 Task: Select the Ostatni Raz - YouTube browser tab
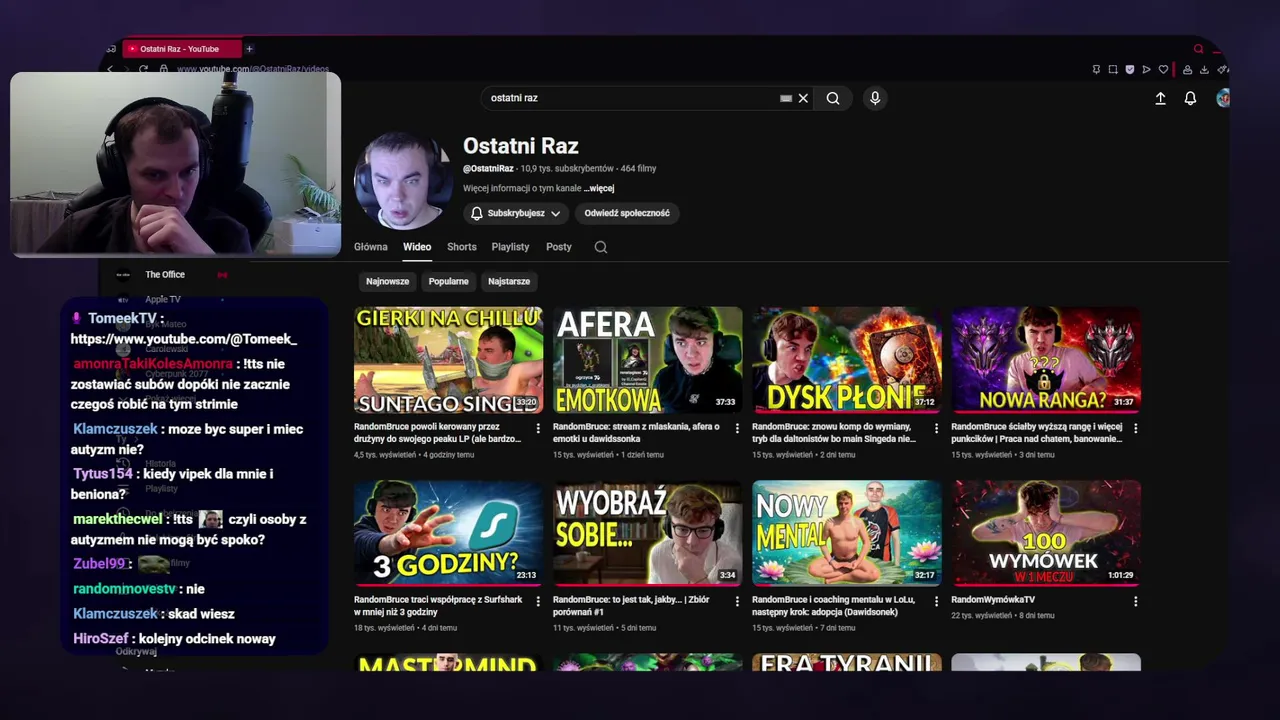tap(180, 48)
